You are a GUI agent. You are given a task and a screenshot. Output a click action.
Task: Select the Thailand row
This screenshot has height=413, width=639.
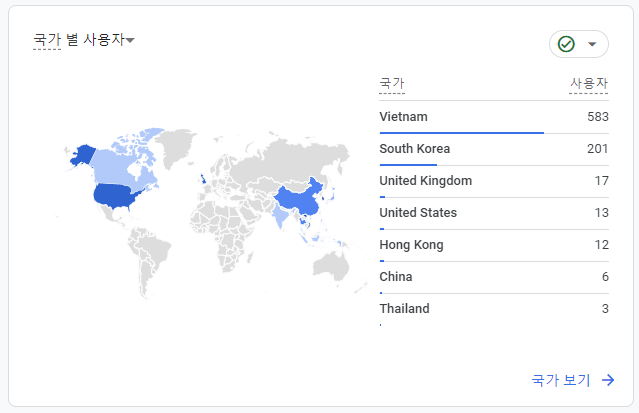coord(494,309)
